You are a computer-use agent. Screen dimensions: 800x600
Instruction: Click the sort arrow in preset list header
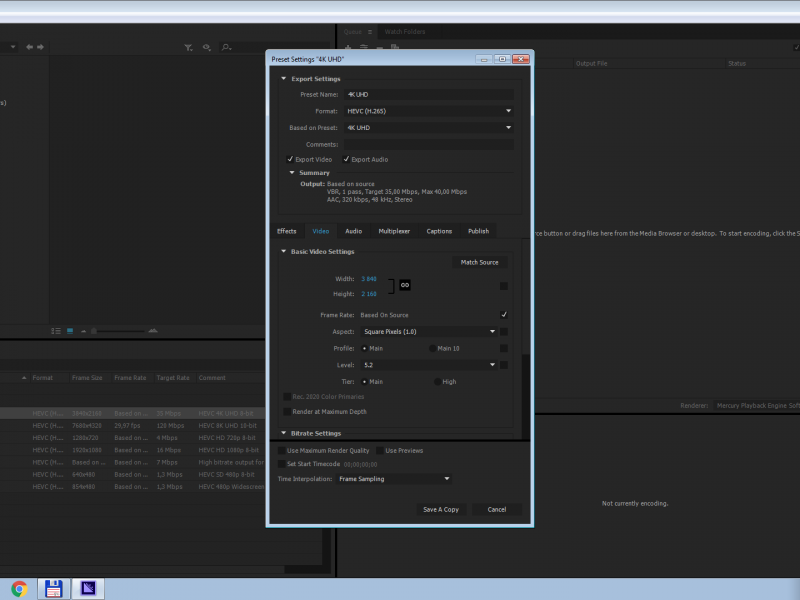24,378
